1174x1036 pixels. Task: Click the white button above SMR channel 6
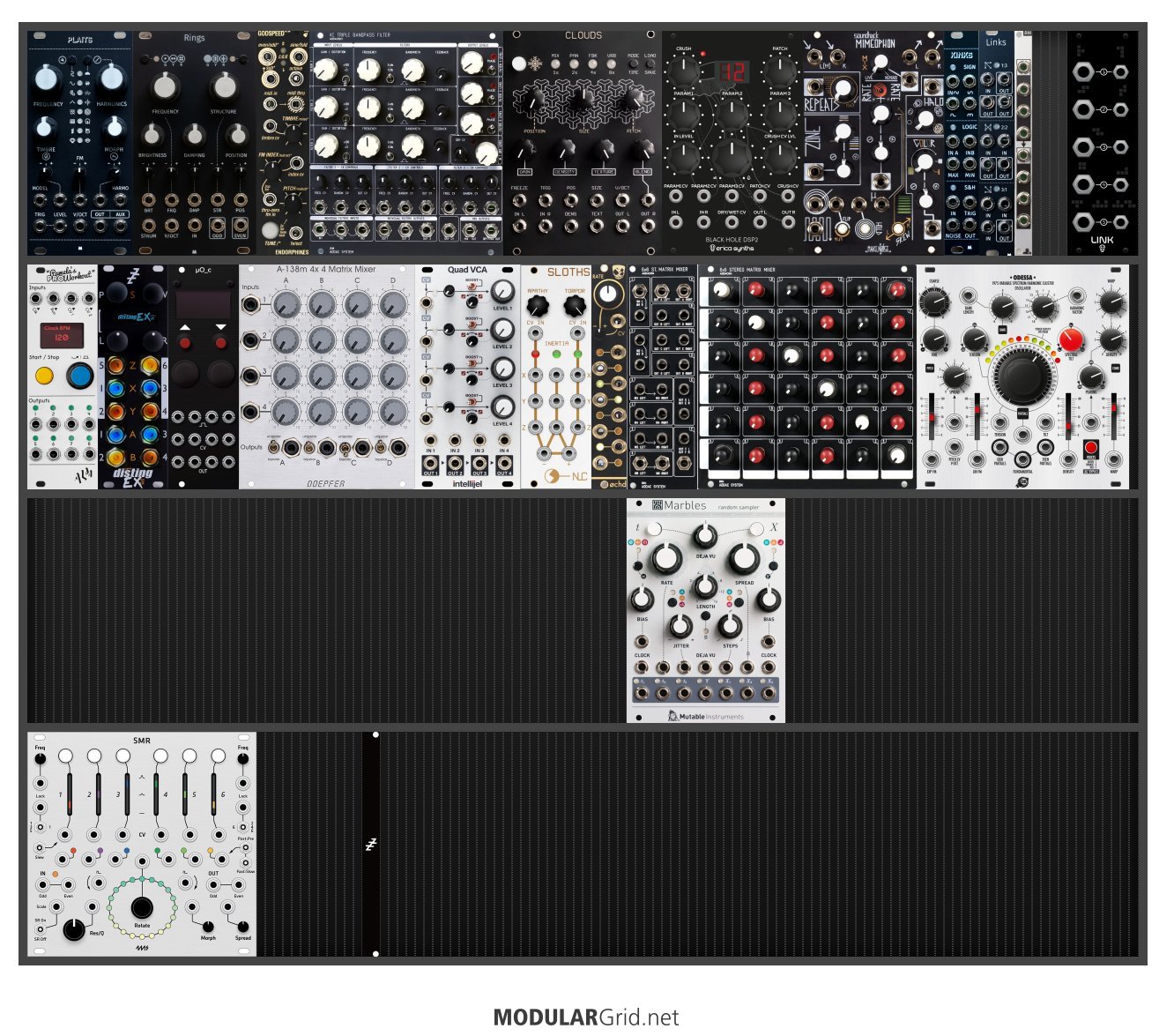pyautogui.click(x=218, y=756)
